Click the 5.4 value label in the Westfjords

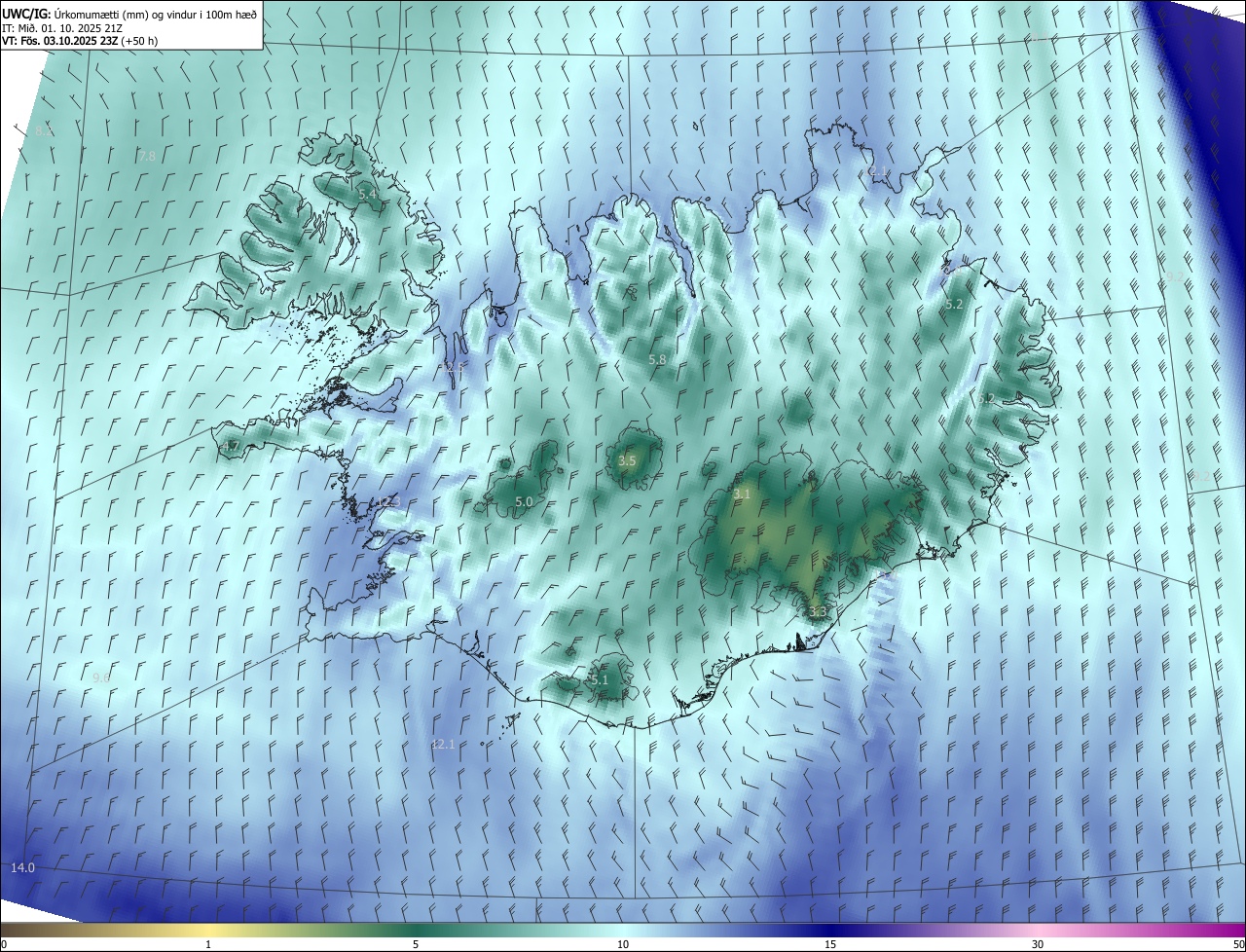pyautogui.click(x=367, y=195)
